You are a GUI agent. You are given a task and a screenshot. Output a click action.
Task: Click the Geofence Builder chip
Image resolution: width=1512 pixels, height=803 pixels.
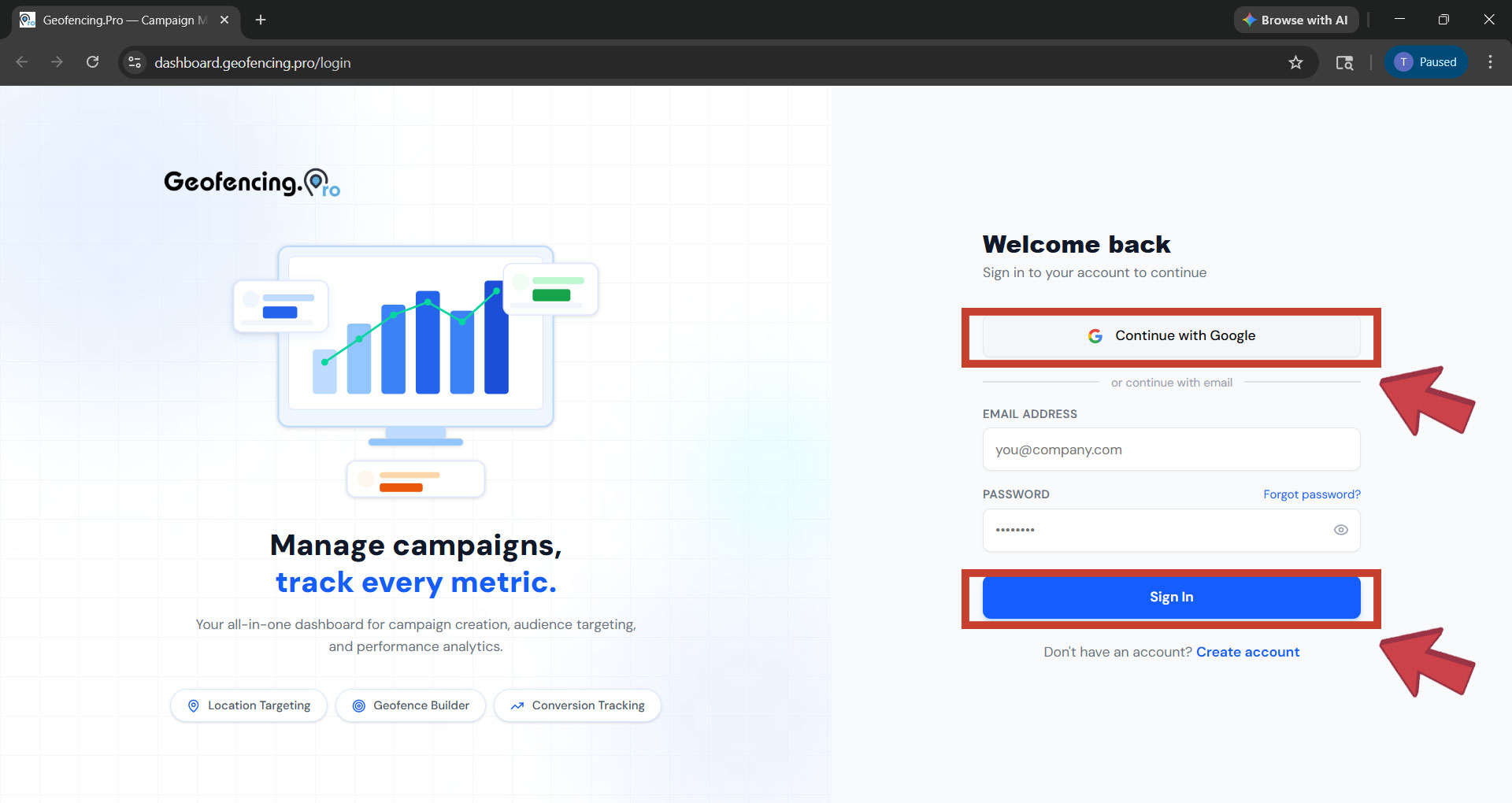[x=410, y=705]
